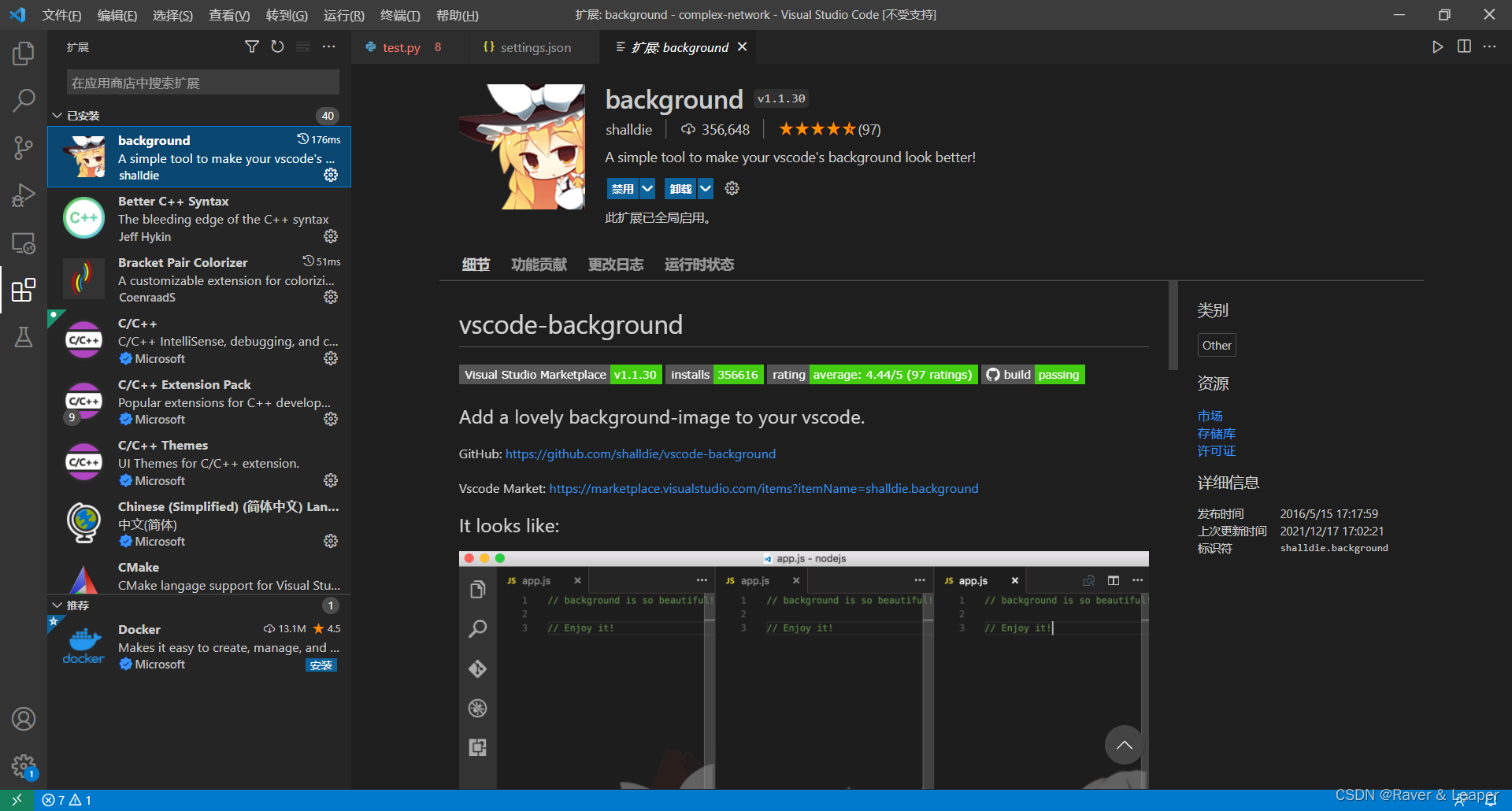Image resolution: width=1512 pixels, height=811 pixels.
Task: Open the Run and Debug view
Action: 24,194
